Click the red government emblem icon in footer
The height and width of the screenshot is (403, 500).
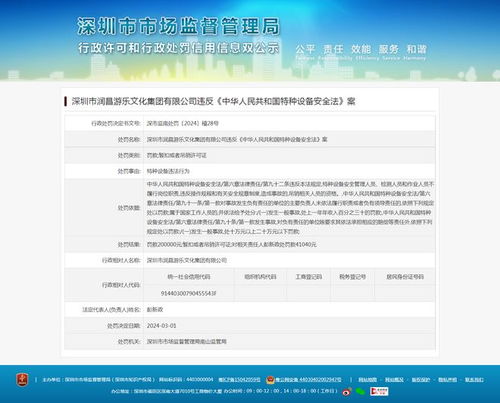click(22, 380)
